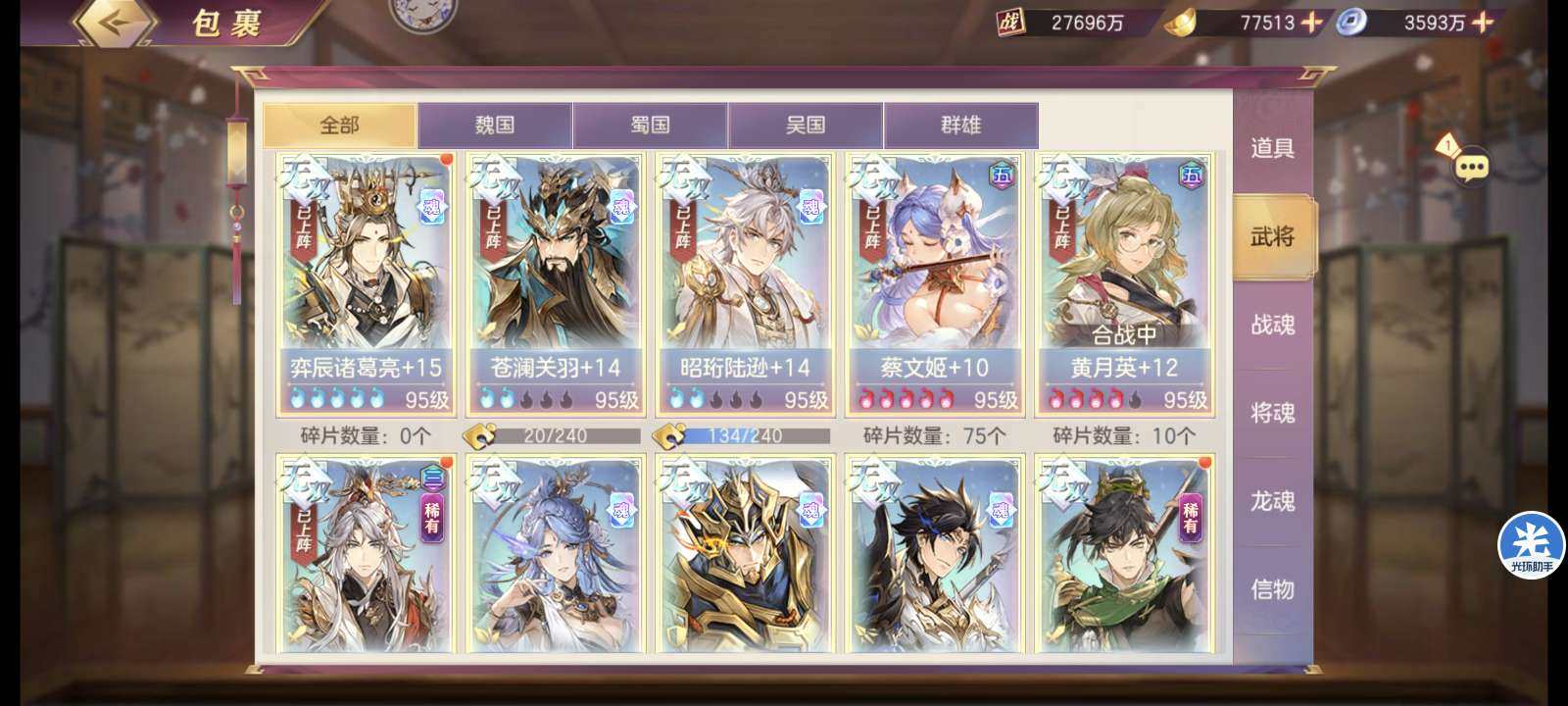Add silver coins with plus icon
This screenshot has width=1568, height=706.
pos(1483,22)
